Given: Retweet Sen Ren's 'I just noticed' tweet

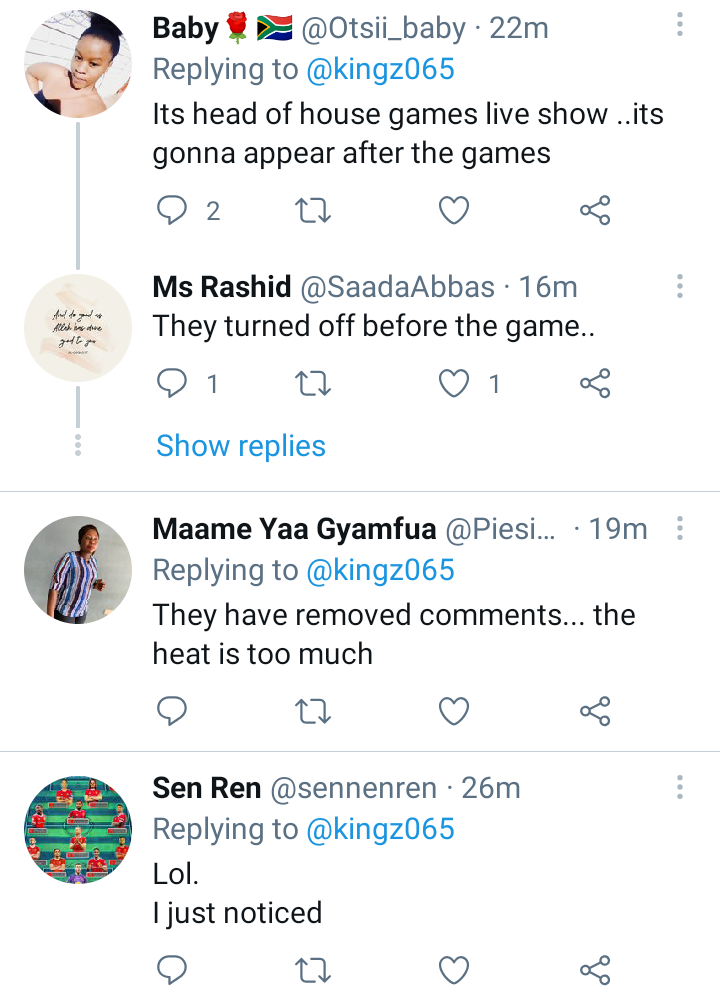Looking at the screenshot, I should click(314, 969).
